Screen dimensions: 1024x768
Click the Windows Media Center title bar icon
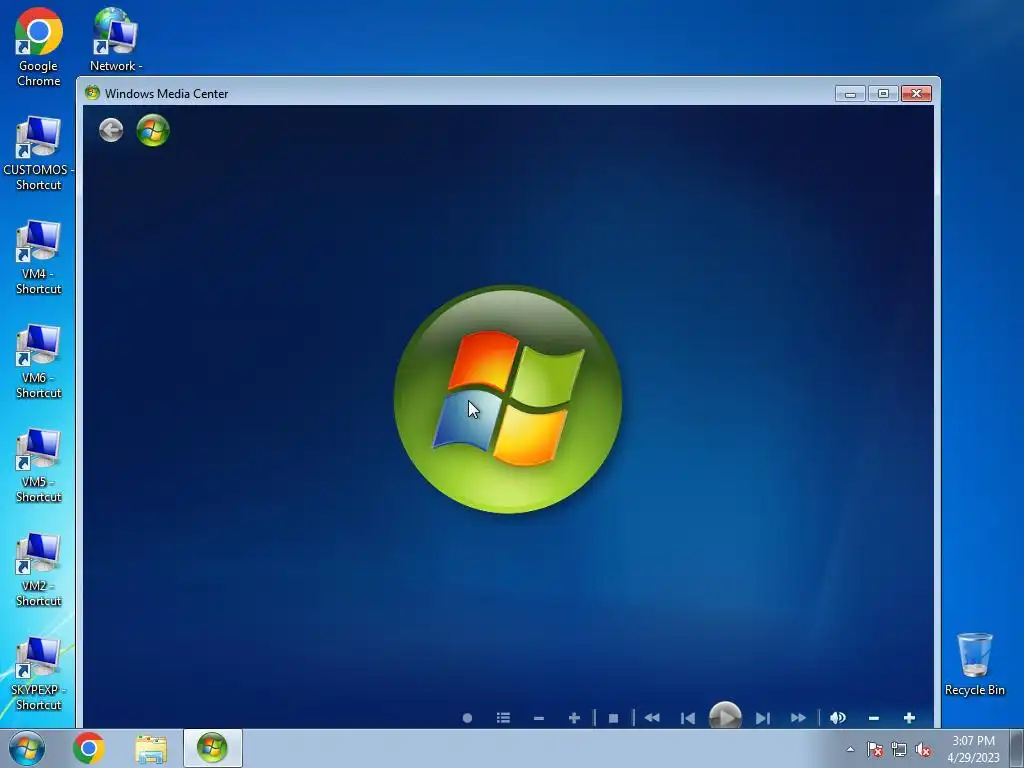click(x=92, y=93)
